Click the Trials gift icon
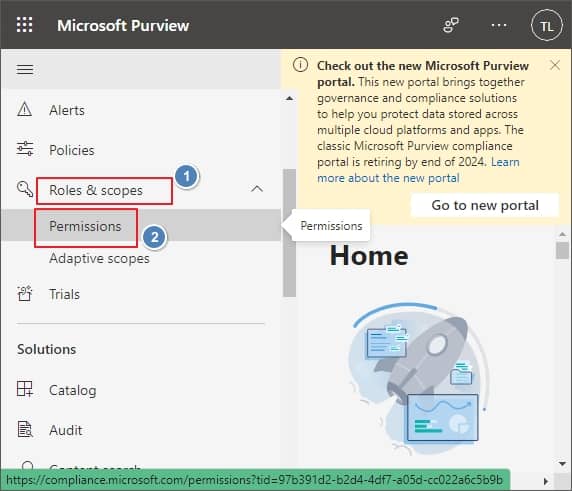 pos(25,294)
